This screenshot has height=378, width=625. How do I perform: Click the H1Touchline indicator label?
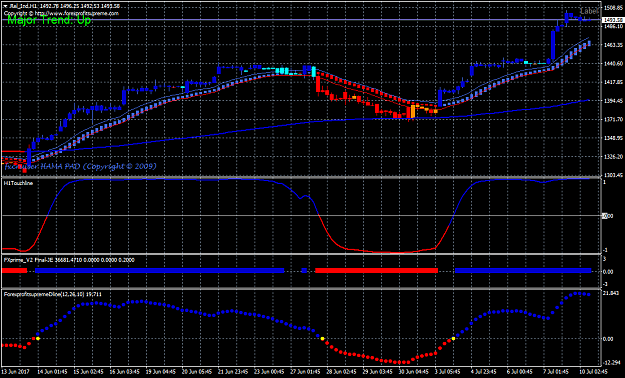click(18, 183)
